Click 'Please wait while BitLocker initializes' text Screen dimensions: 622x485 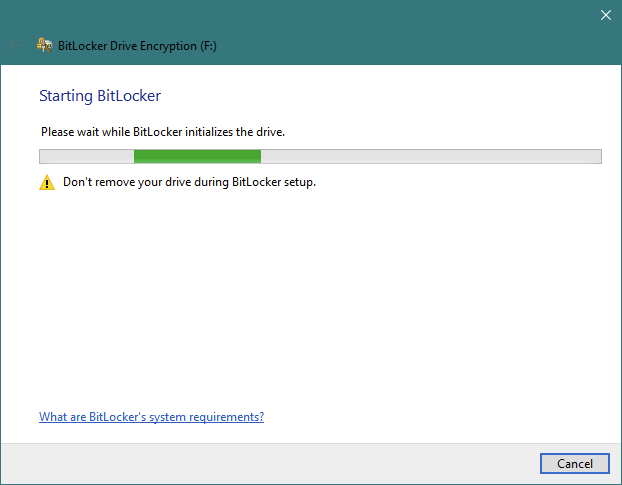[163, 132]
